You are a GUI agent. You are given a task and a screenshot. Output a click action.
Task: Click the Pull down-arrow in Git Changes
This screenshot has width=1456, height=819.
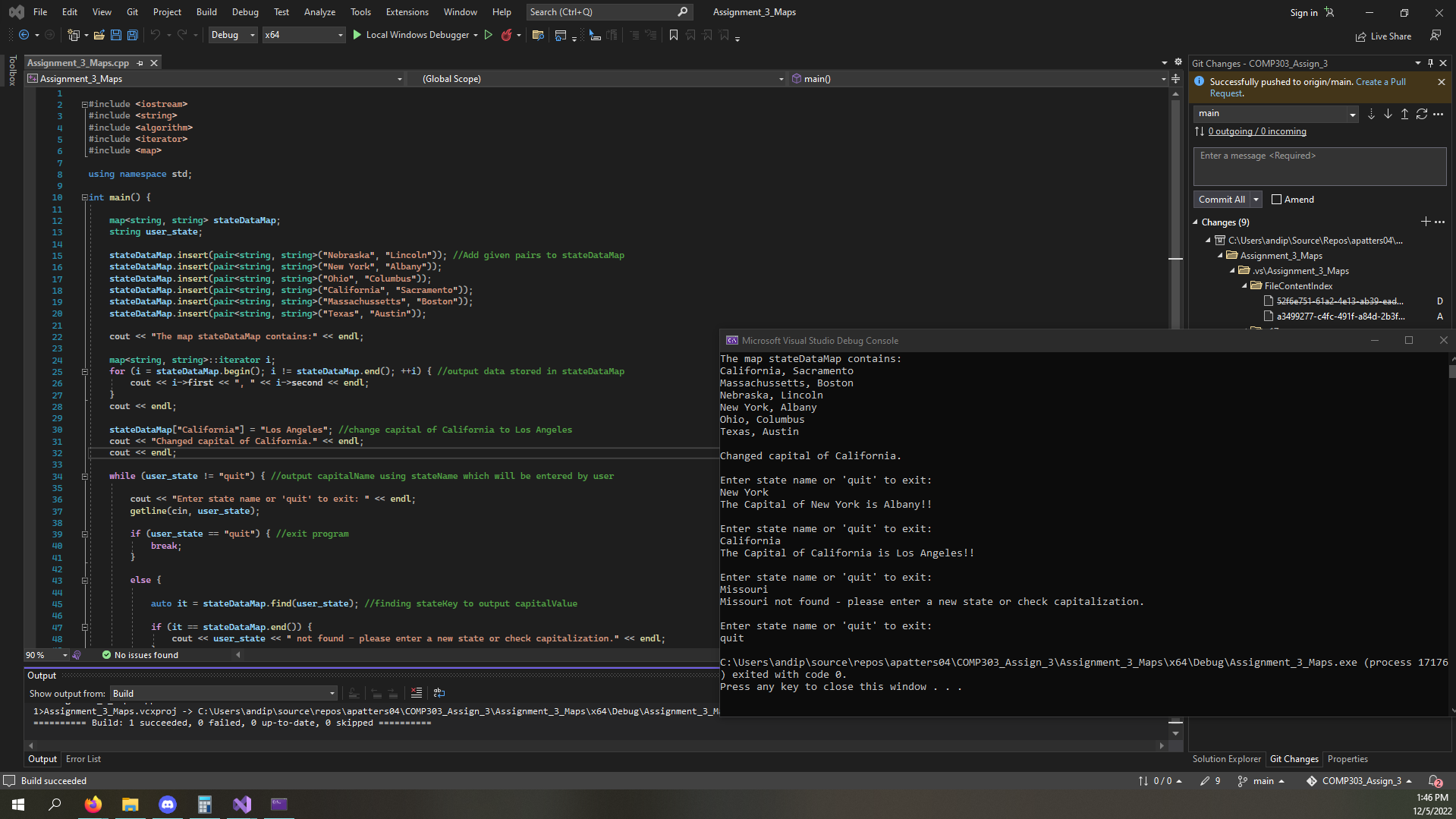pyautogui.click(x=1388, y=114)
